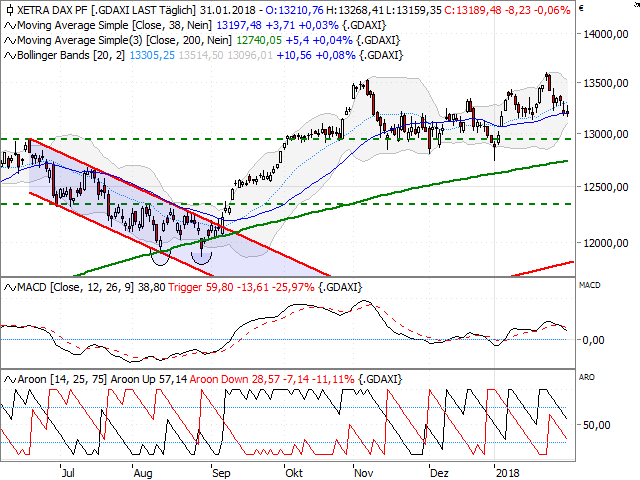Click the line icon before Bollinger Bands
640x480 pixels.
point(10,55)
